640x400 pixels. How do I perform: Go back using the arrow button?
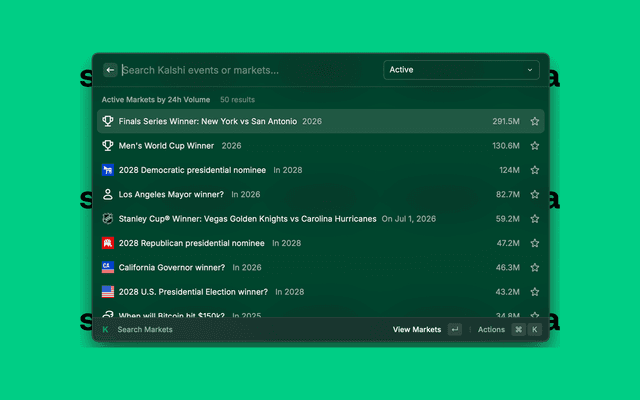[110, 70]
